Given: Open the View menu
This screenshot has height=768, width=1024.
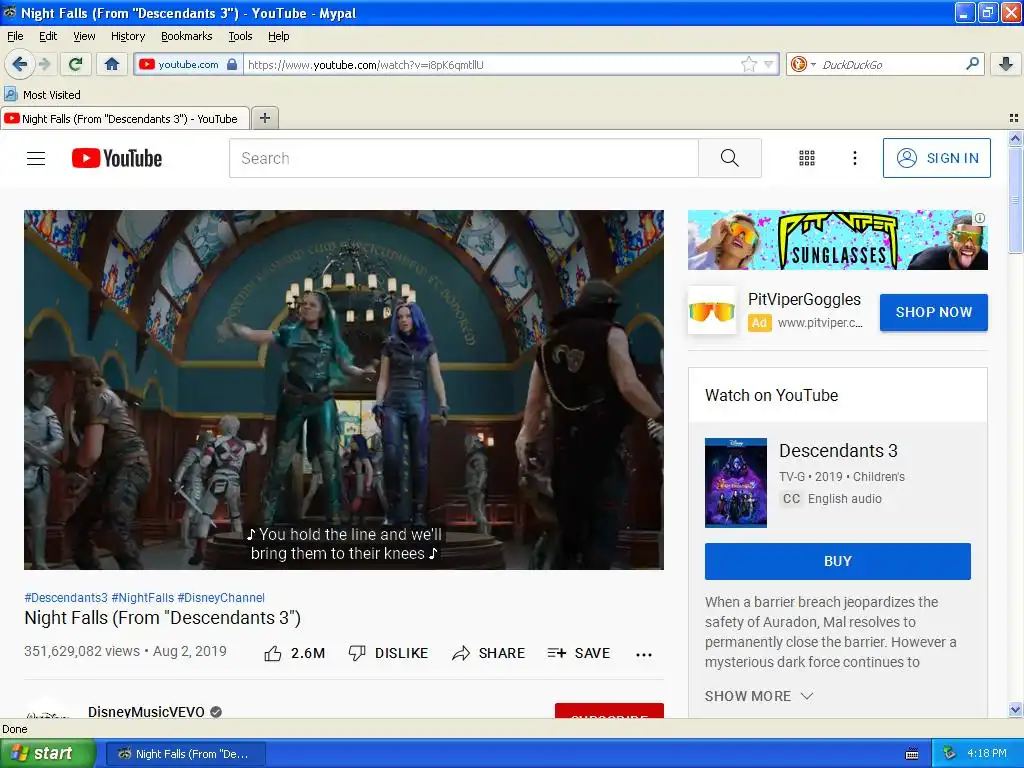Looking at the screenshot, I should [84, 36].
